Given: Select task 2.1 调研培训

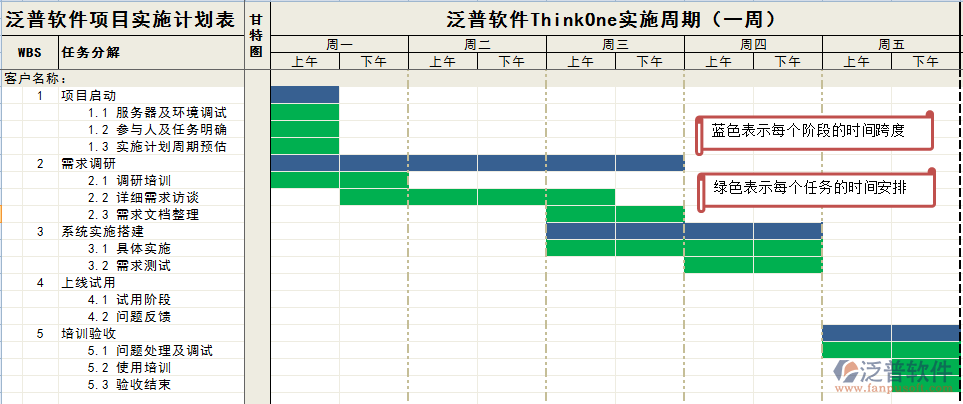Looking at the screenshot, I should 129,181.
